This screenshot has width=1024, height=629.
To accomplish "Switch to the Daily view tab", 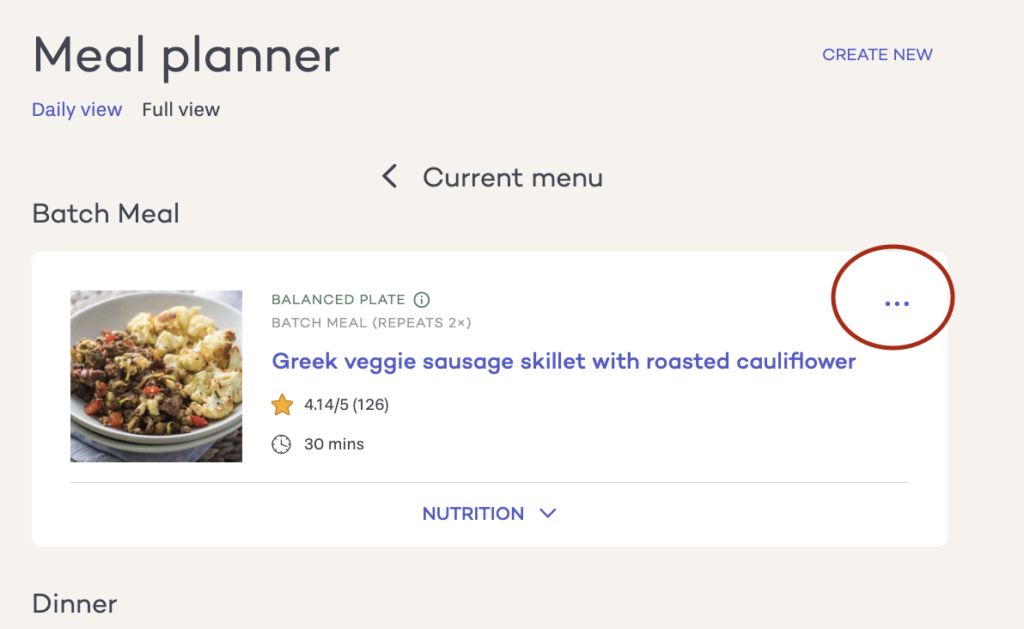I will tap(76, 110).
